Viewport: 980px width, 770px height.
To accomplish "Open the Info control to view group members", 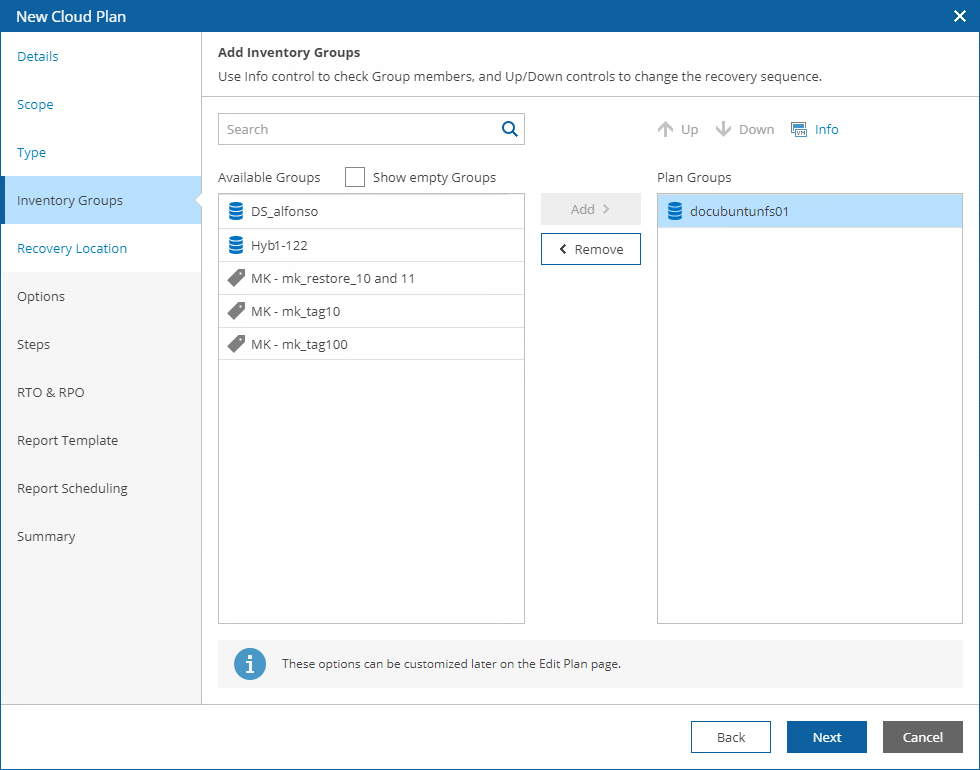I will [815, 129].
